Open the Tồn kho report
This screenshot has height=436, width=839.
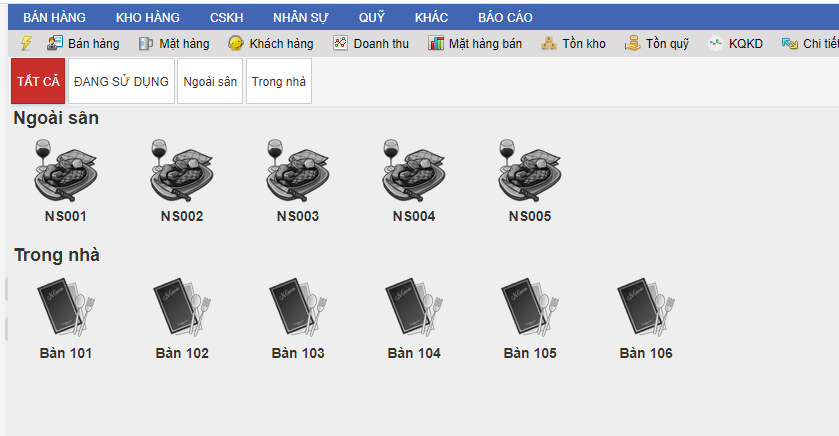click(x=573, y=43)
